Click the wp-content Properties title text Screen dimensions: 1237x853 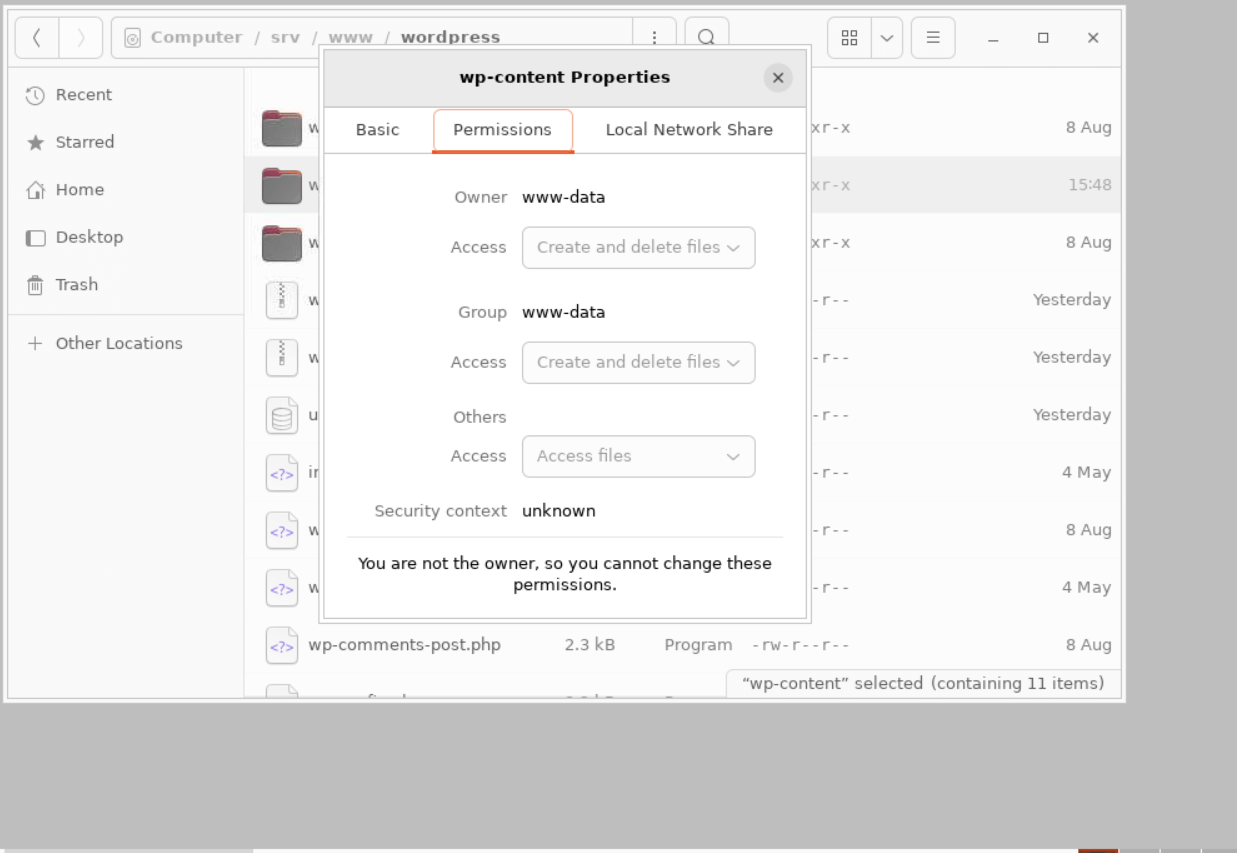pos(565,78)
